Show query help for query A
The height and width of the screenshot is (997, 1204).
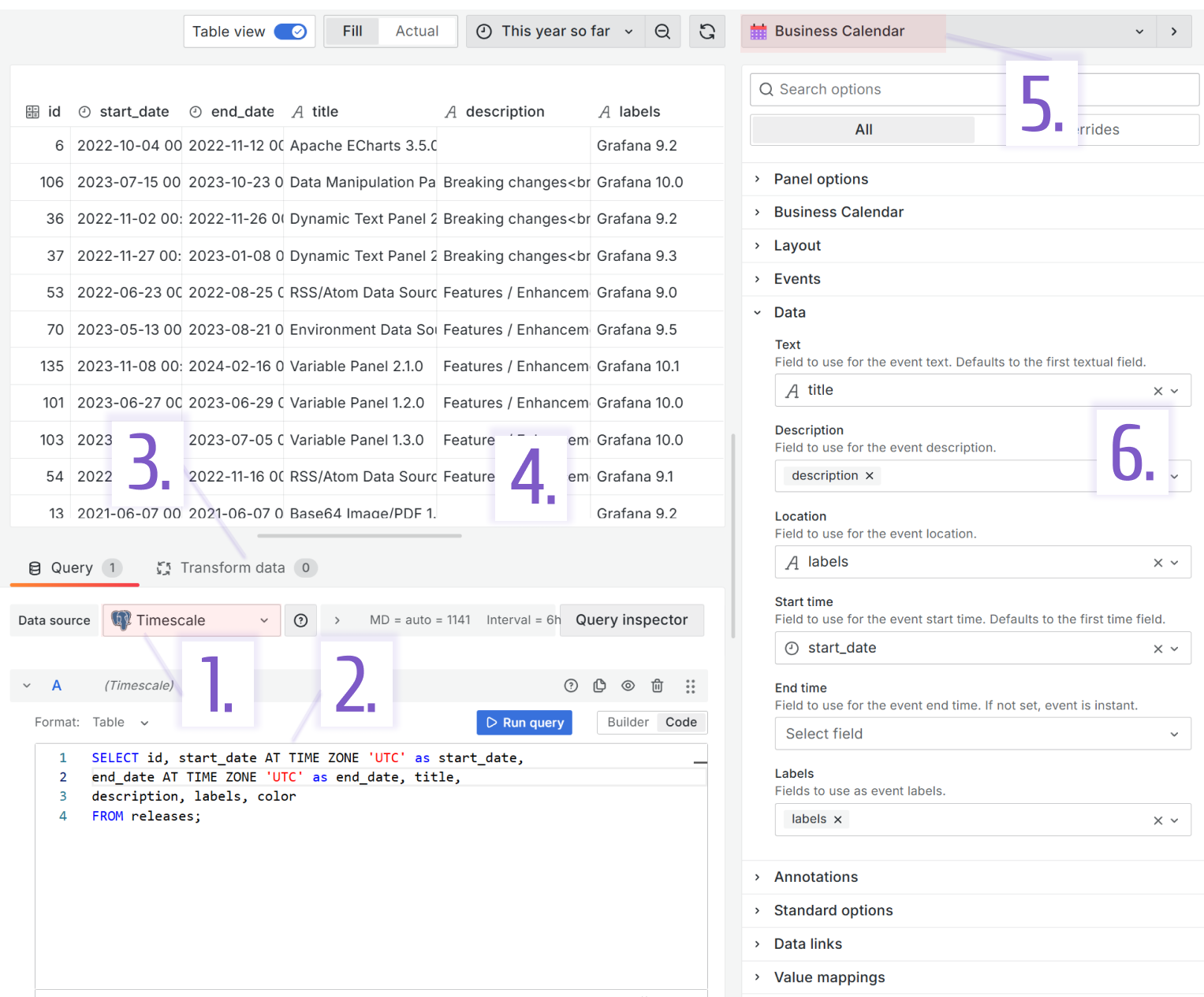(571, 686)
